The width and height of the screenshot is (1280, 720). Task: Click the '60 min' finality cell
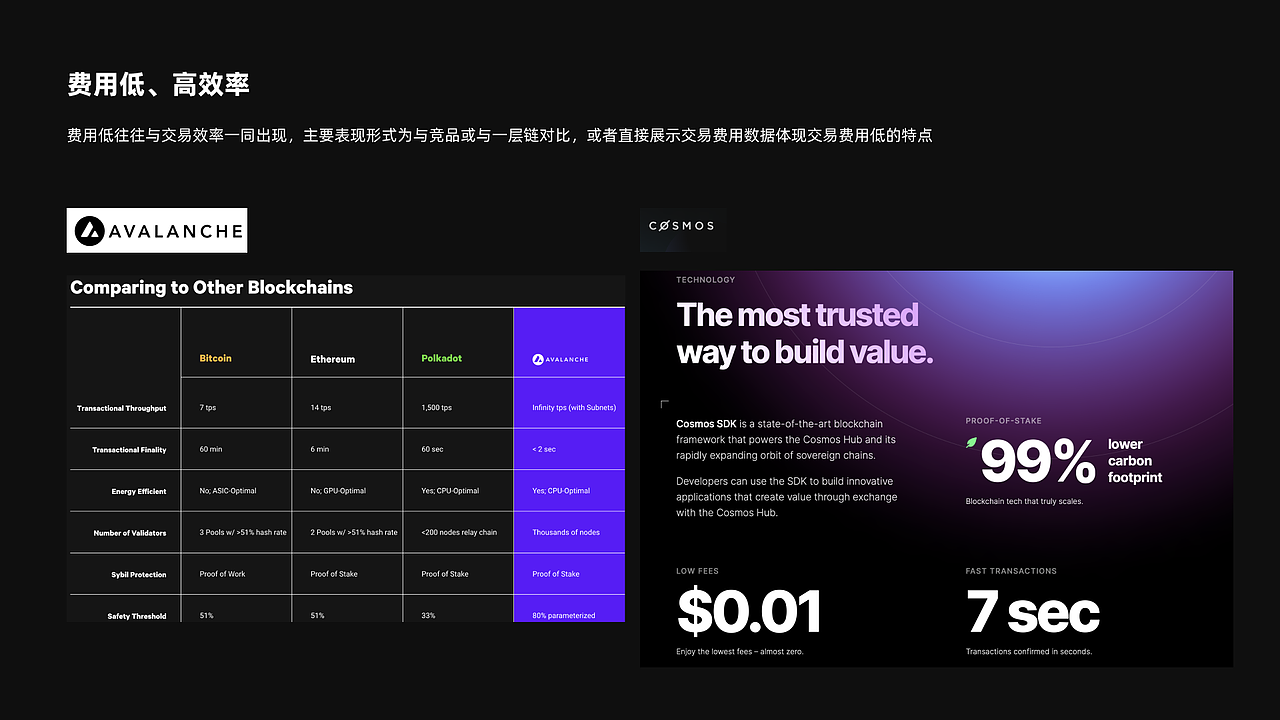pos(211,449)
